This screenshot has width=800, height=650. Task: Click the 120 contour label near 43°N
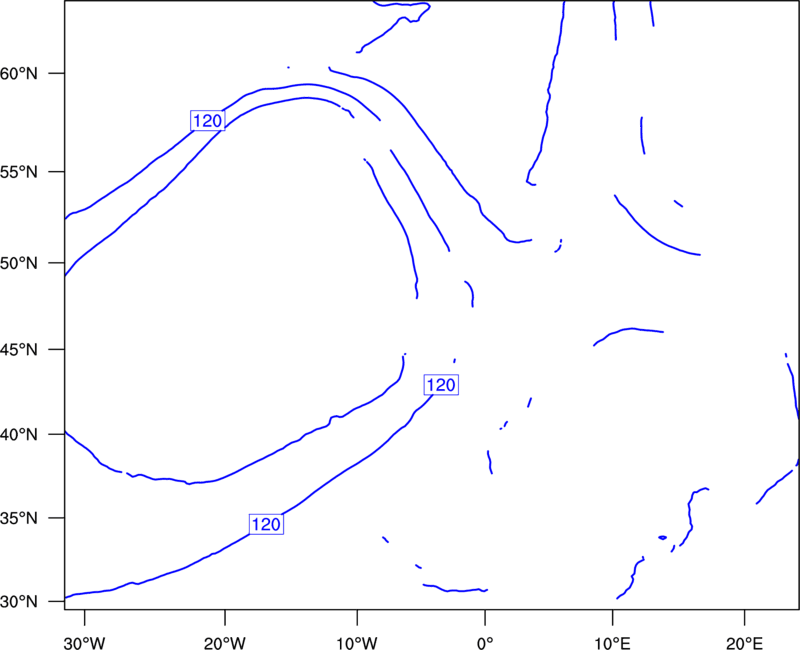tap(441, 385)
